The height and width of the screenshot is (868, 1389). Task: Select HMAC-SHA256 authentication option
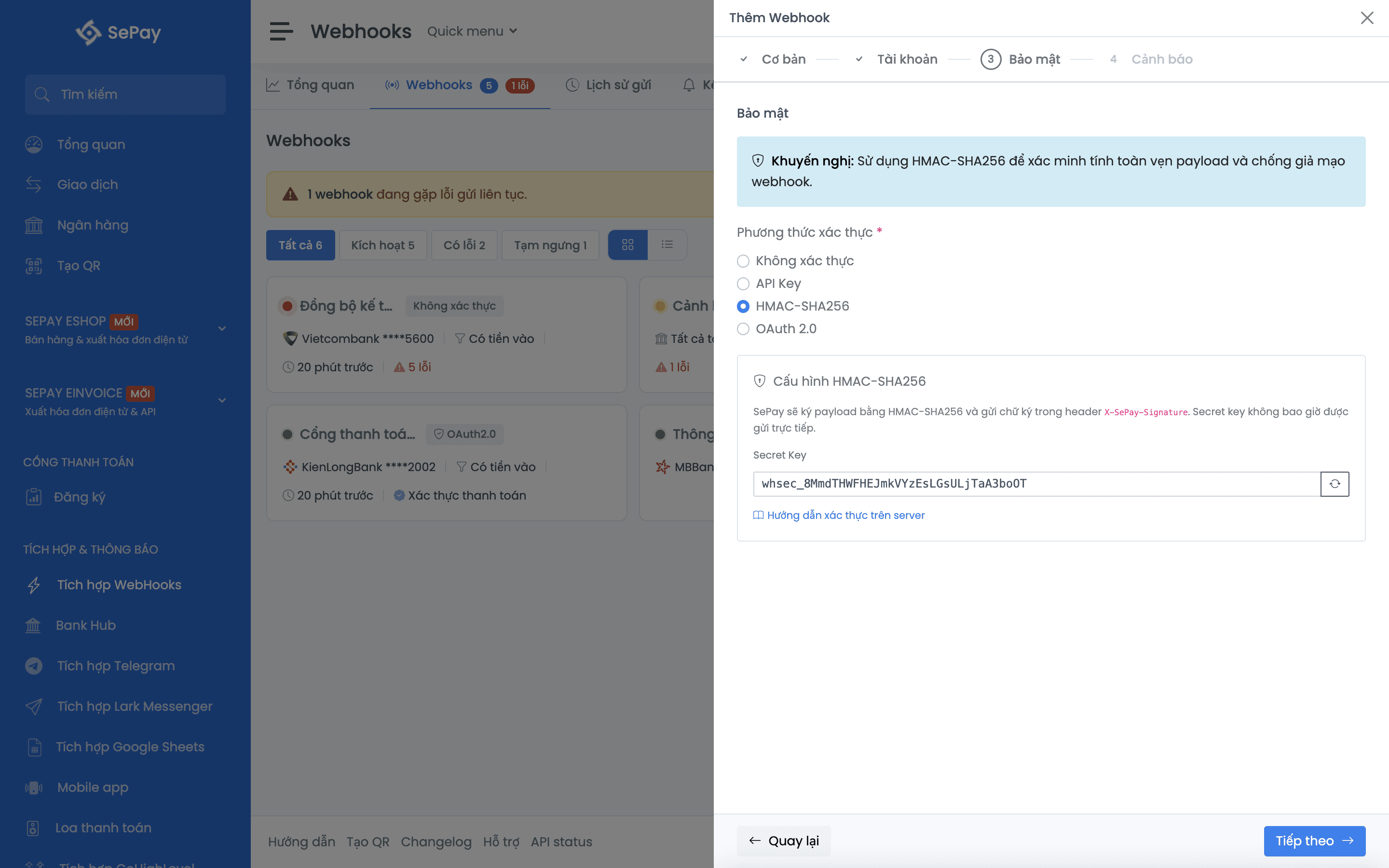click(x=743, y=307)
